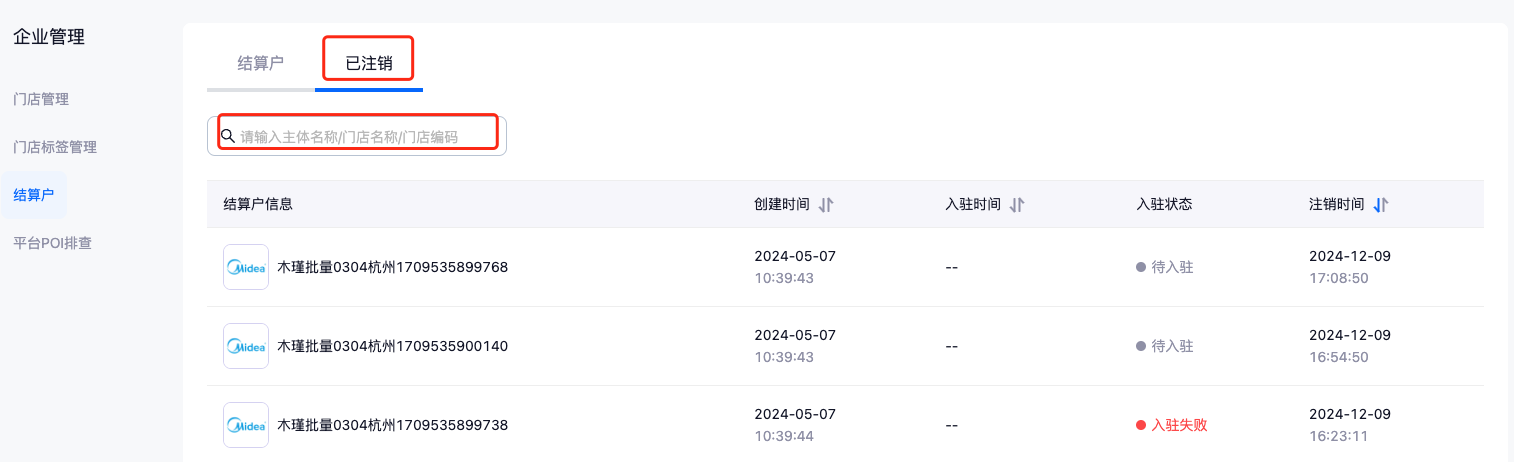Go to 平台POI排查 in the sidebar

pos(52,242)
